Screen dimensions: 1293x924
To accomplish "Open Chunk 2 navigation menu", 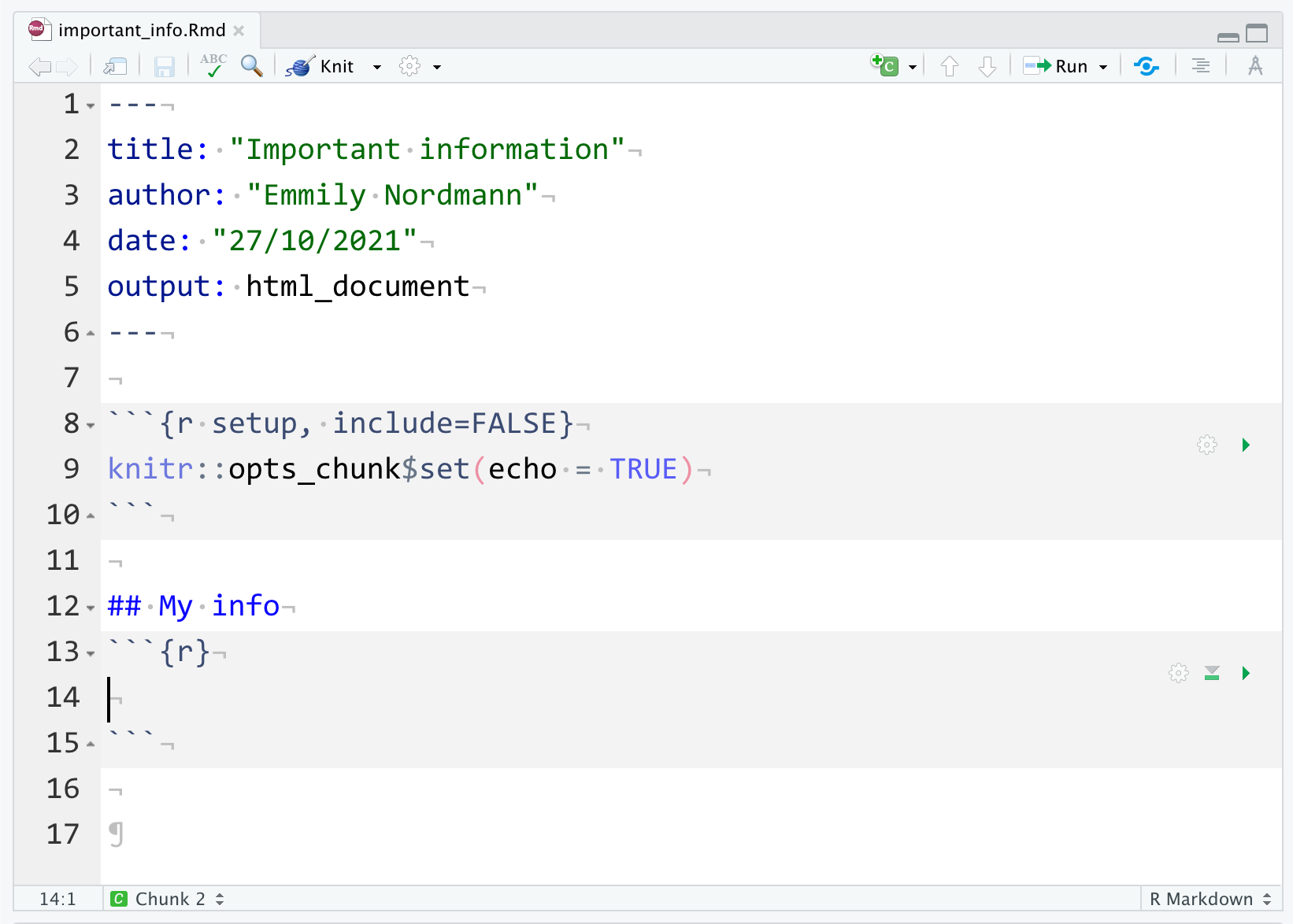I will click(x=168, y=899).
